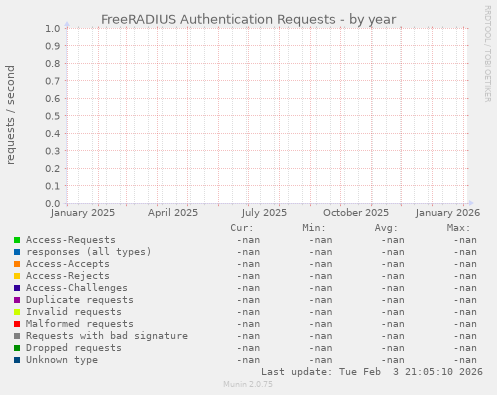Select 'Requests with bad signature' label

[107, 336]
